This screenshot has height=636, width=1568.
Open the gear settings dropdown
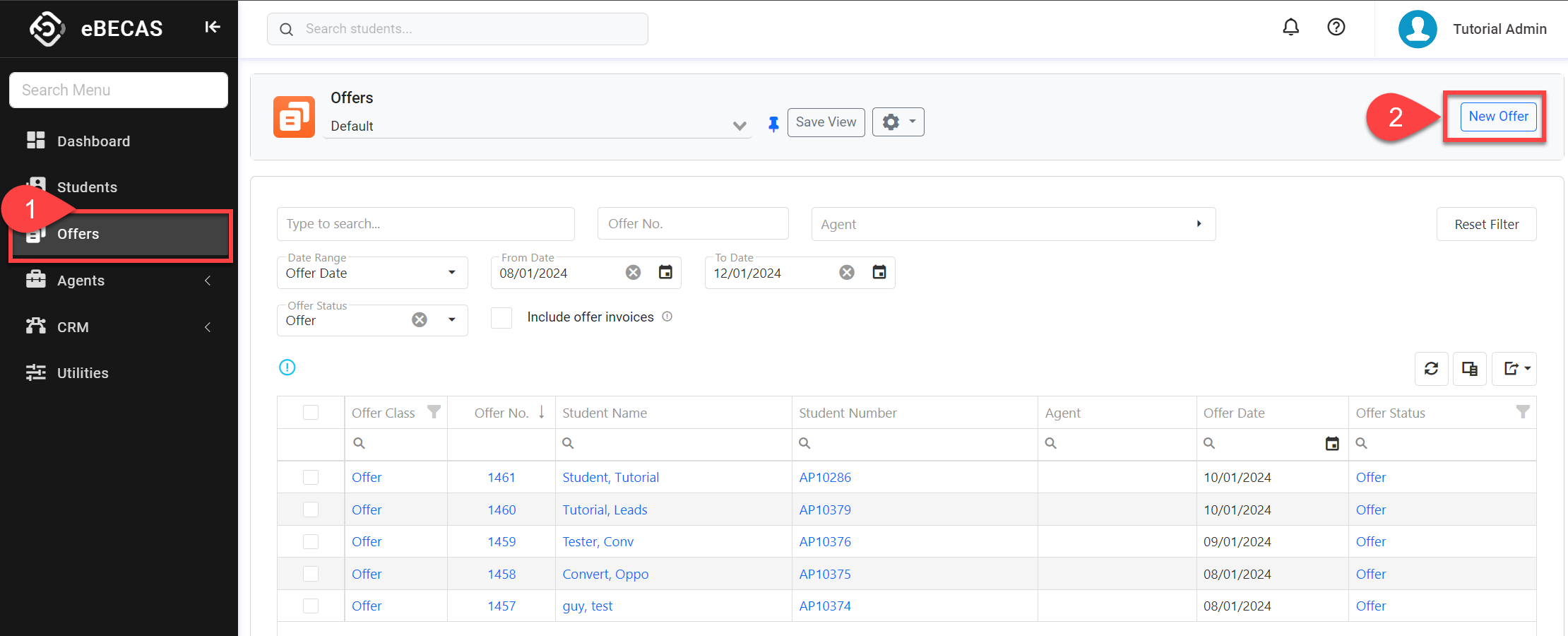pos(898,122)
